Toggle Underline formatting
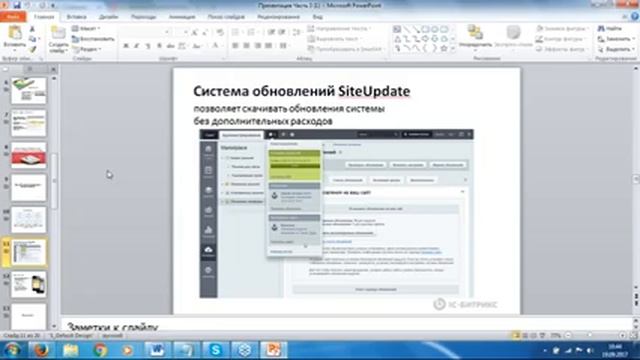This screenshot has width=640, height=360. tap(148, 46)
